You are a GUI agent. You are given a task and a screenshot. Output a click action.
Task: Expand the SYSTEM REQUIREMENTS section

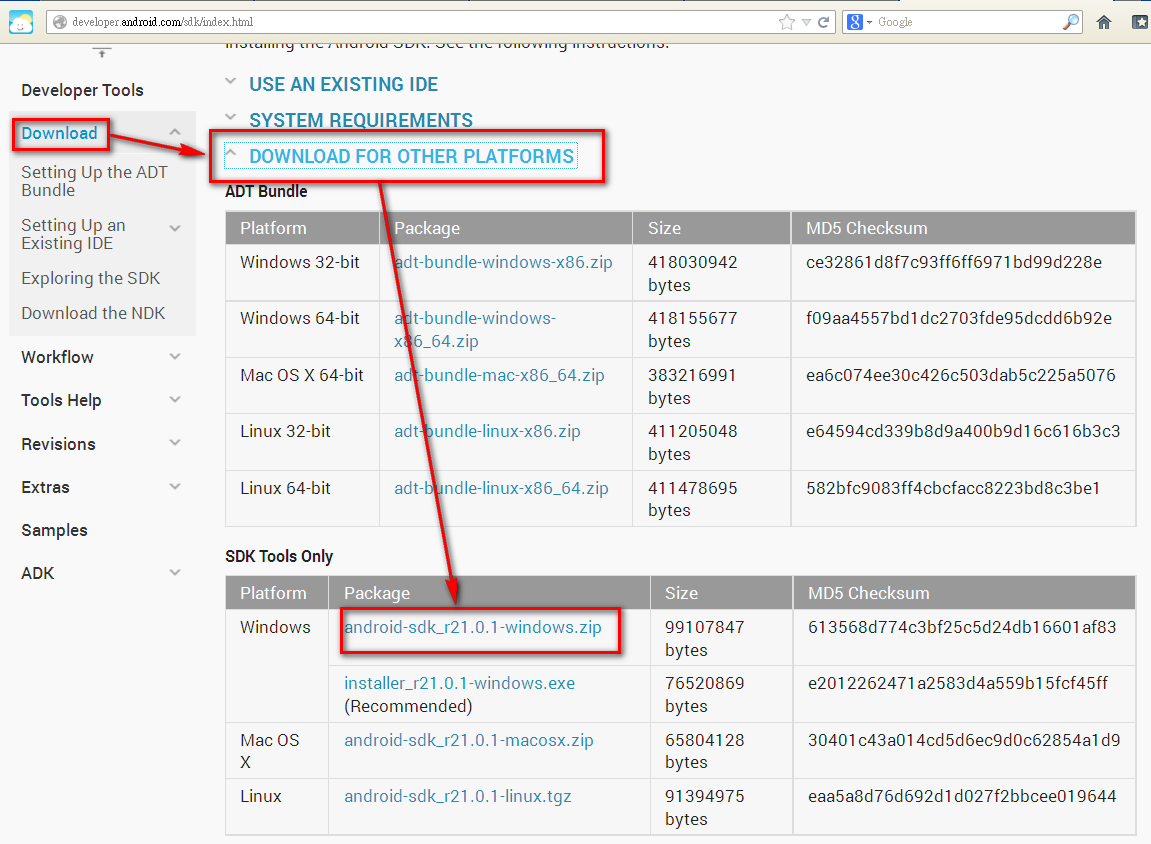coord(360,120)
